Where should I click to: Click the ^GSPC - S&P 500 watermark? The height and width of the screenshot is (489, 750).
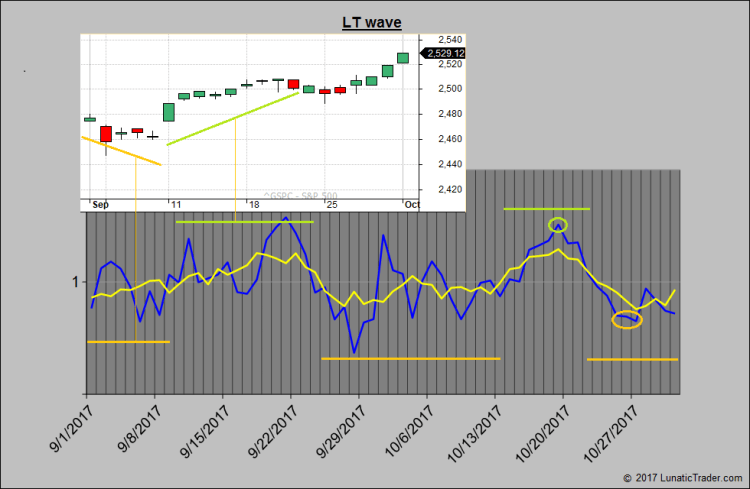300,194
